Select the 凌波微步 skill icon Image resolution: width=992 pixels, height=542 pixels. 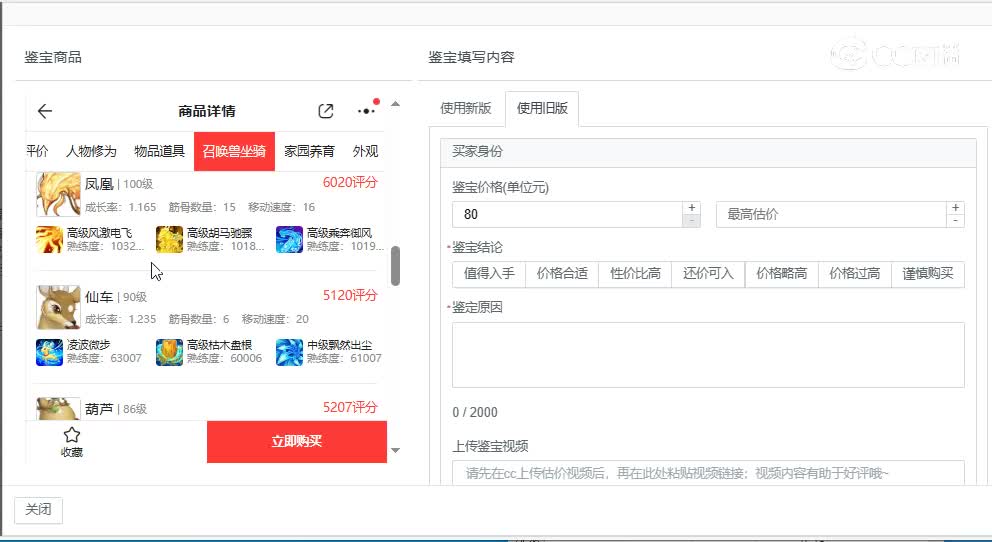click(49, 352)
